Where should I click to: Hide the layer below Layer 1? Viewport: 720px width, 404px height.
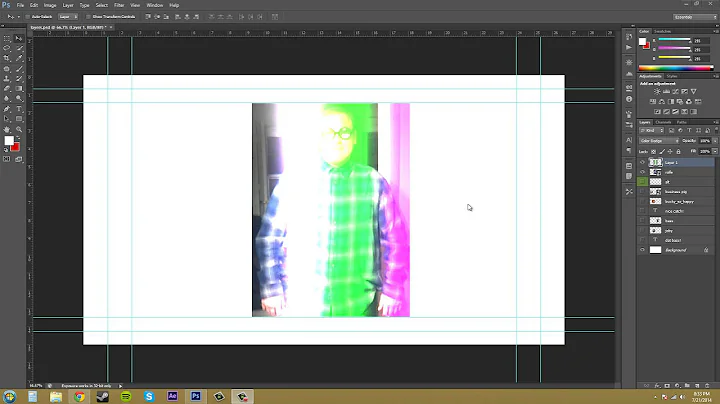(642, 172)
